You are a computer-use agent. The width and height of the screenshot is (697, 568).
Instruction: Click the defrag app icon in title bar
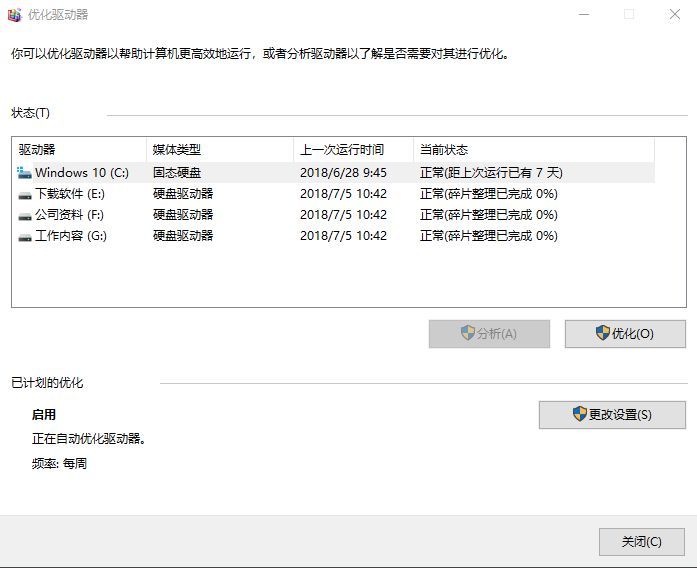[14, 15]
